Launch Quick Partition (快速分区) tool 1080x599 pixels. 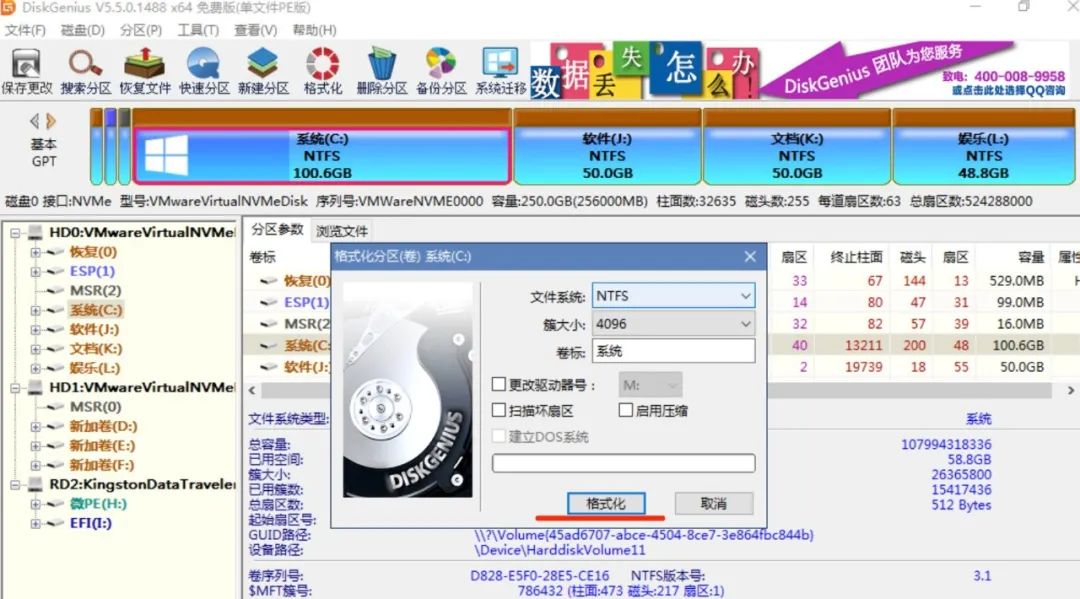(x=204, y=71)
